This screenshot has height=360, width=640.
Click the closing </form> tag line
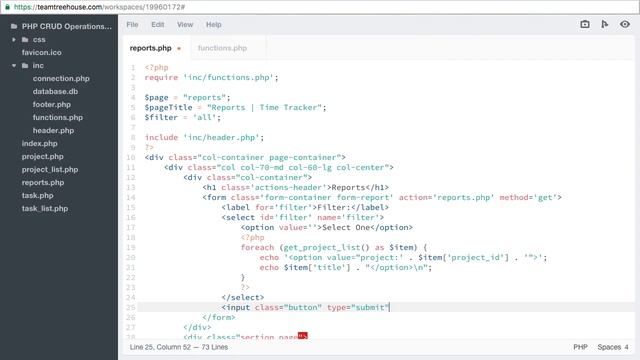(219, 318)
